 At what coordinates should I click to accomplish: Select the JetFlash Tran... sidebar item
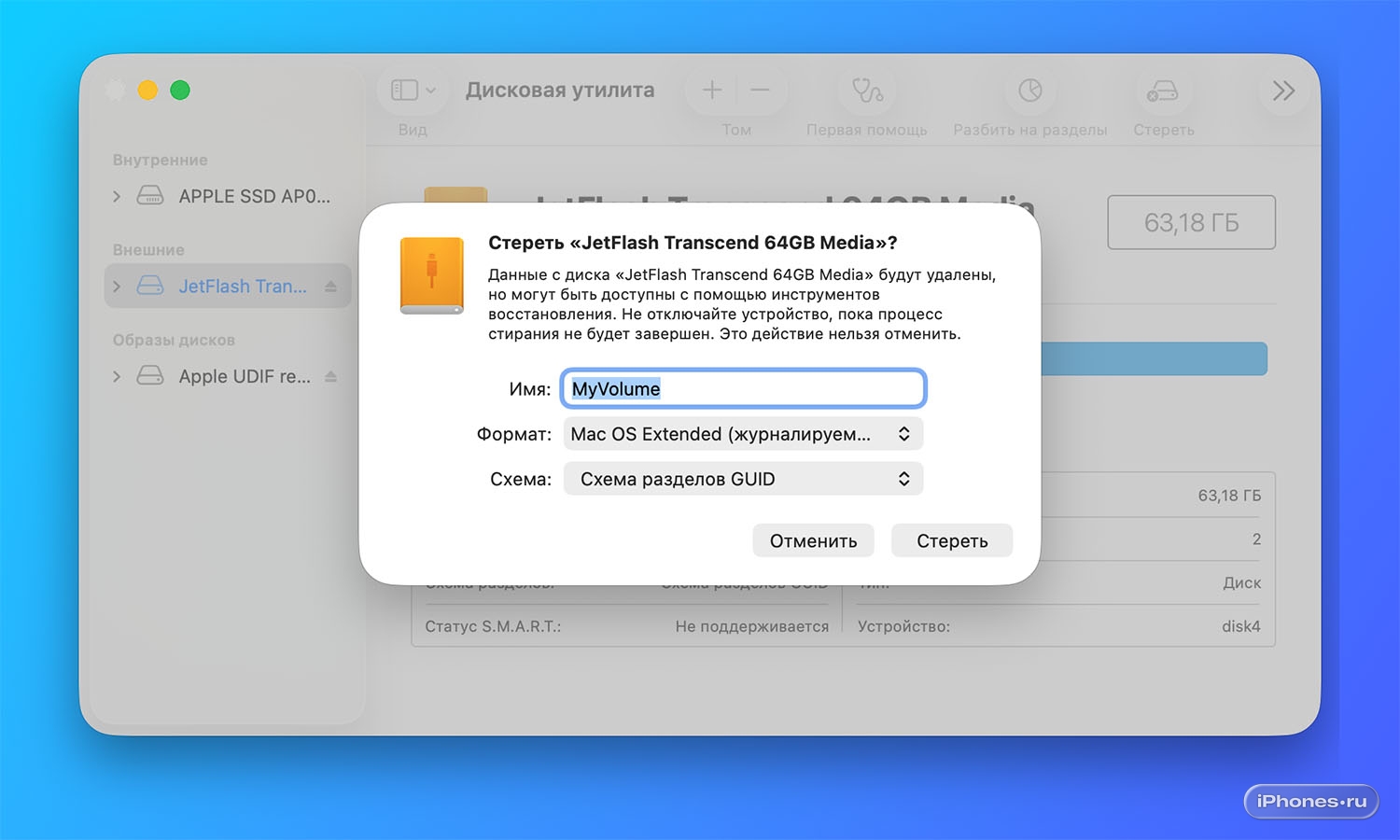pos(243,287)
